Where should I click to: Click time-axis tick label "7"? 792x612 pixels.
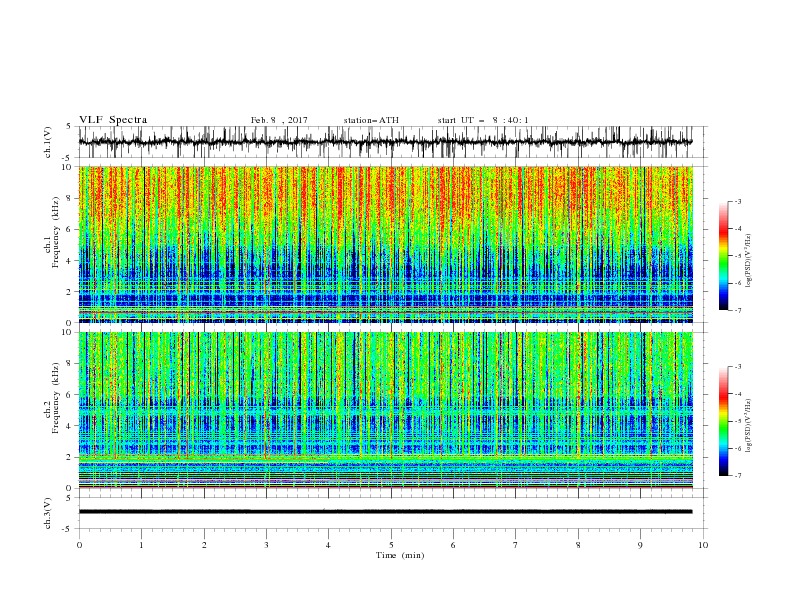(x=516, y=545)
